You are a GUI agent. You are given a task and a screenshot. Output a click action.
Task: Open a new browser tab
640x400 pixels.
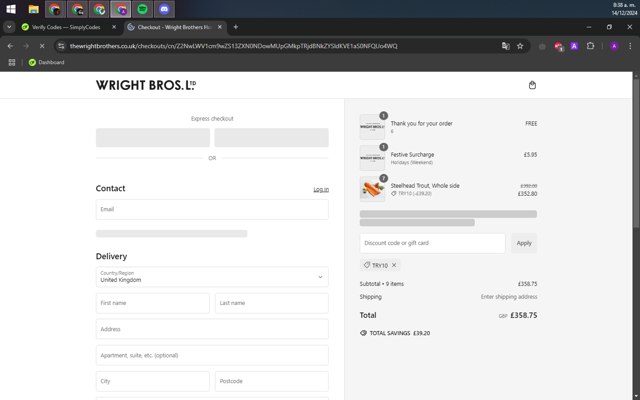(x=236, y=27)
